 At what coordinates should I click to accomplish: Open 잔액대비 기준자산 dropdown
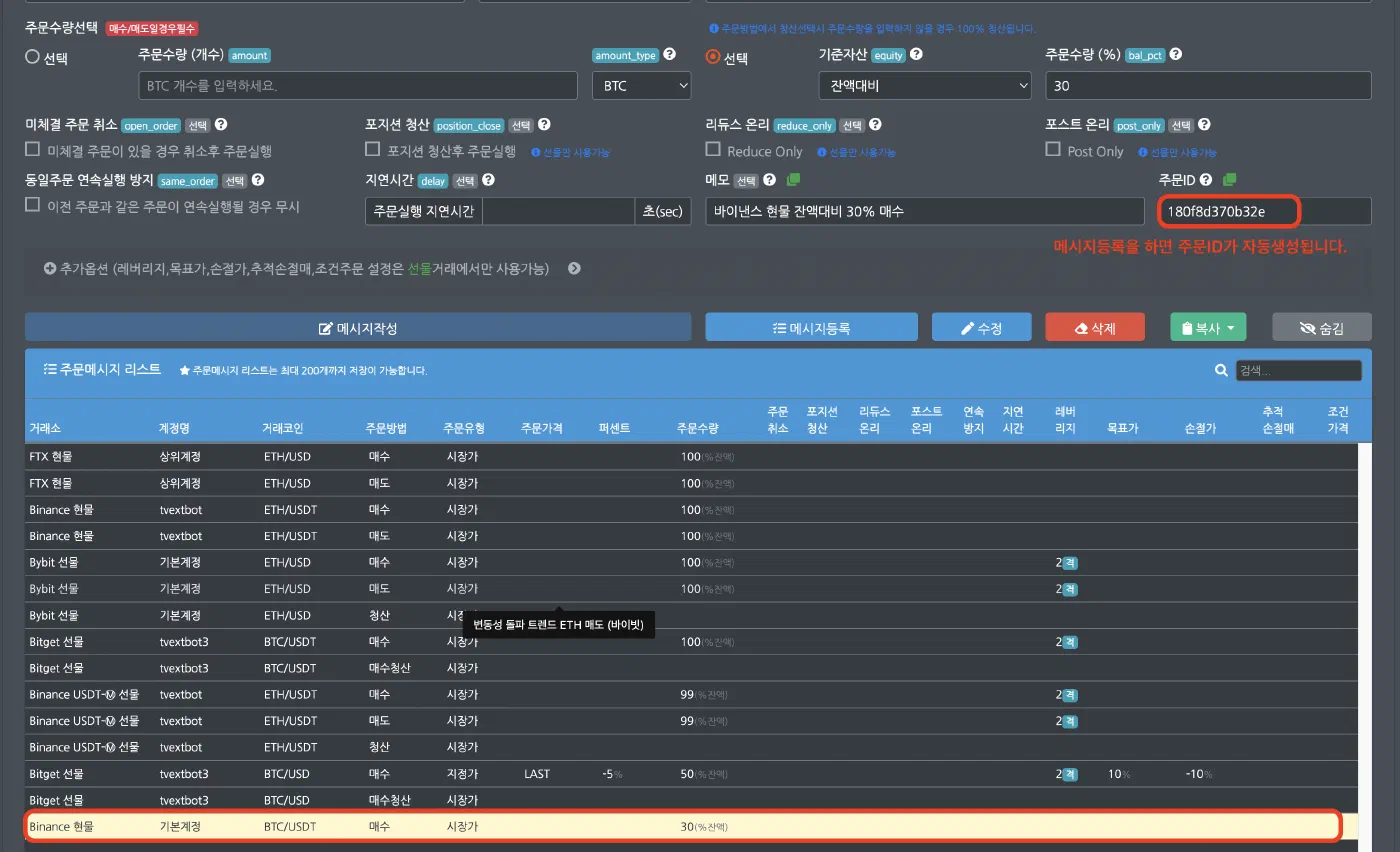pyautogui.click(x=924, y=86)
